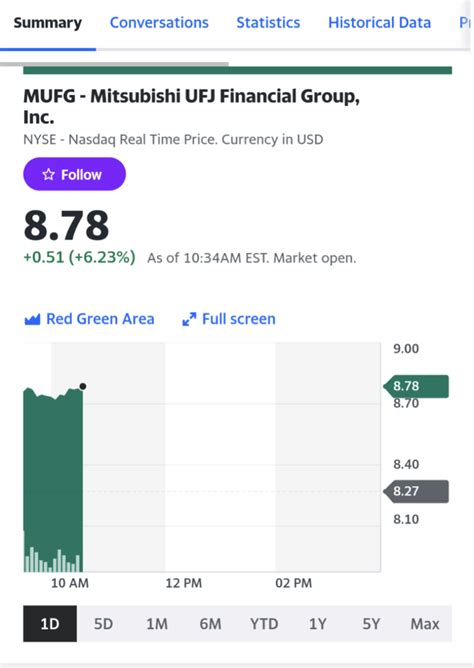This screenshot has height=668, width=474.
Task: Follow the MUFG stock
Action: (75, 174)
